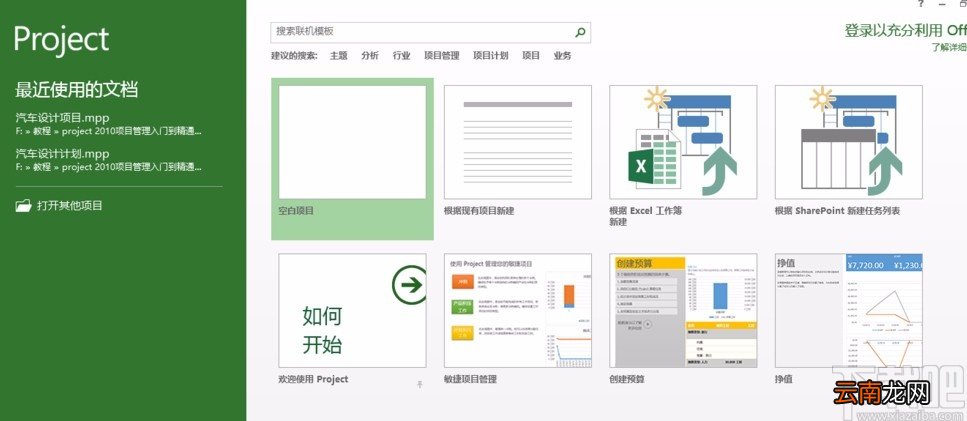Click the 了解详细 learn more link
967x421 pixels.
click(949, 47)
